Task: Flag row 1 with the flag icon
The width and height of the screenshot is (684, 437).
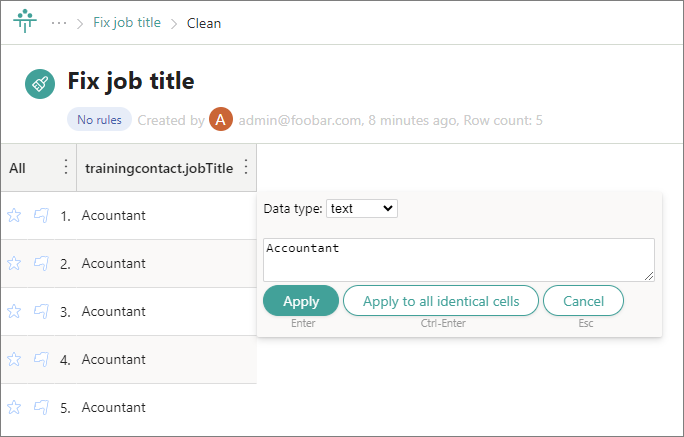Action: [41, 215]
